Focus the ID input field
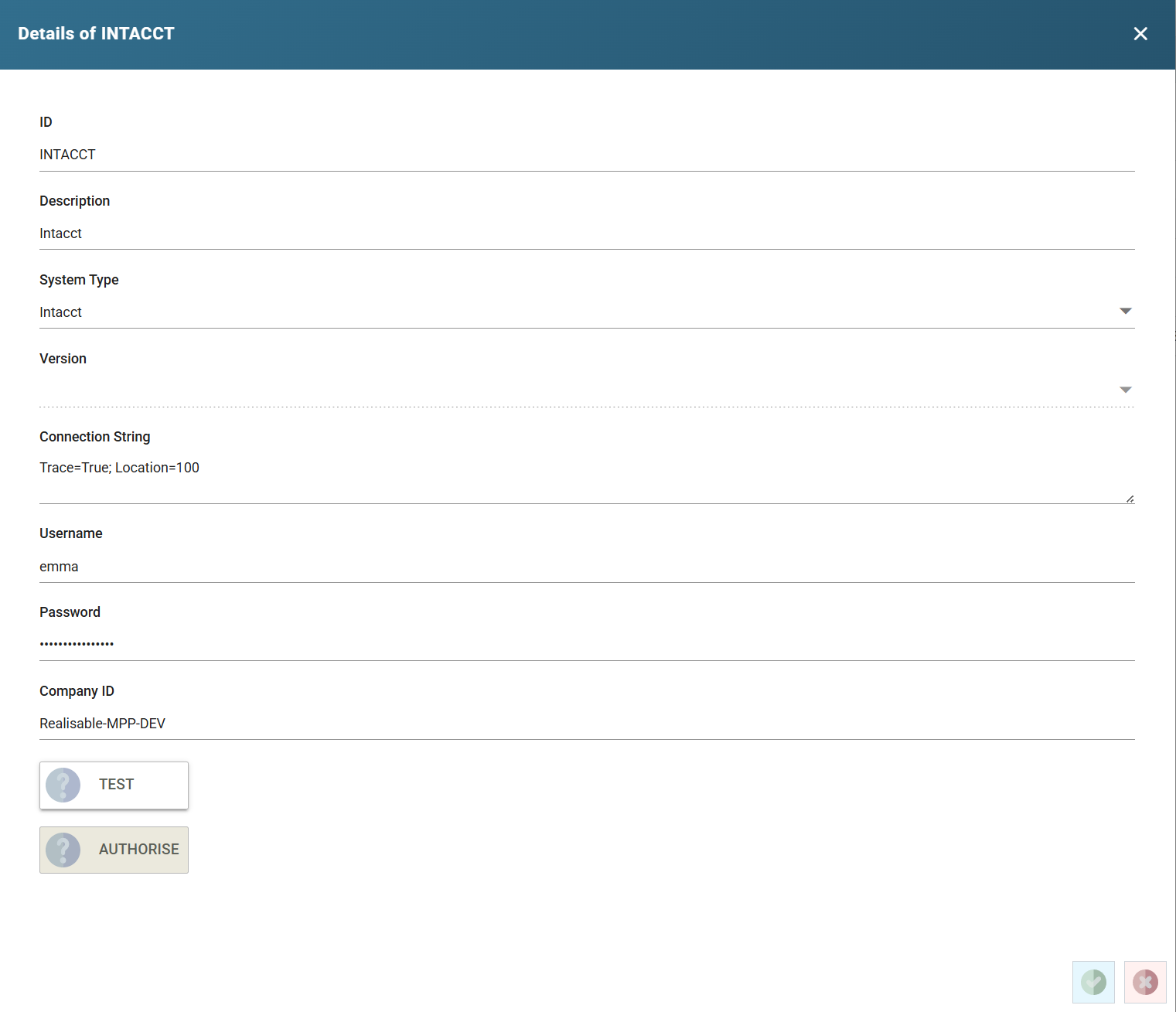1176x1012 pixels. coord(587,155)
